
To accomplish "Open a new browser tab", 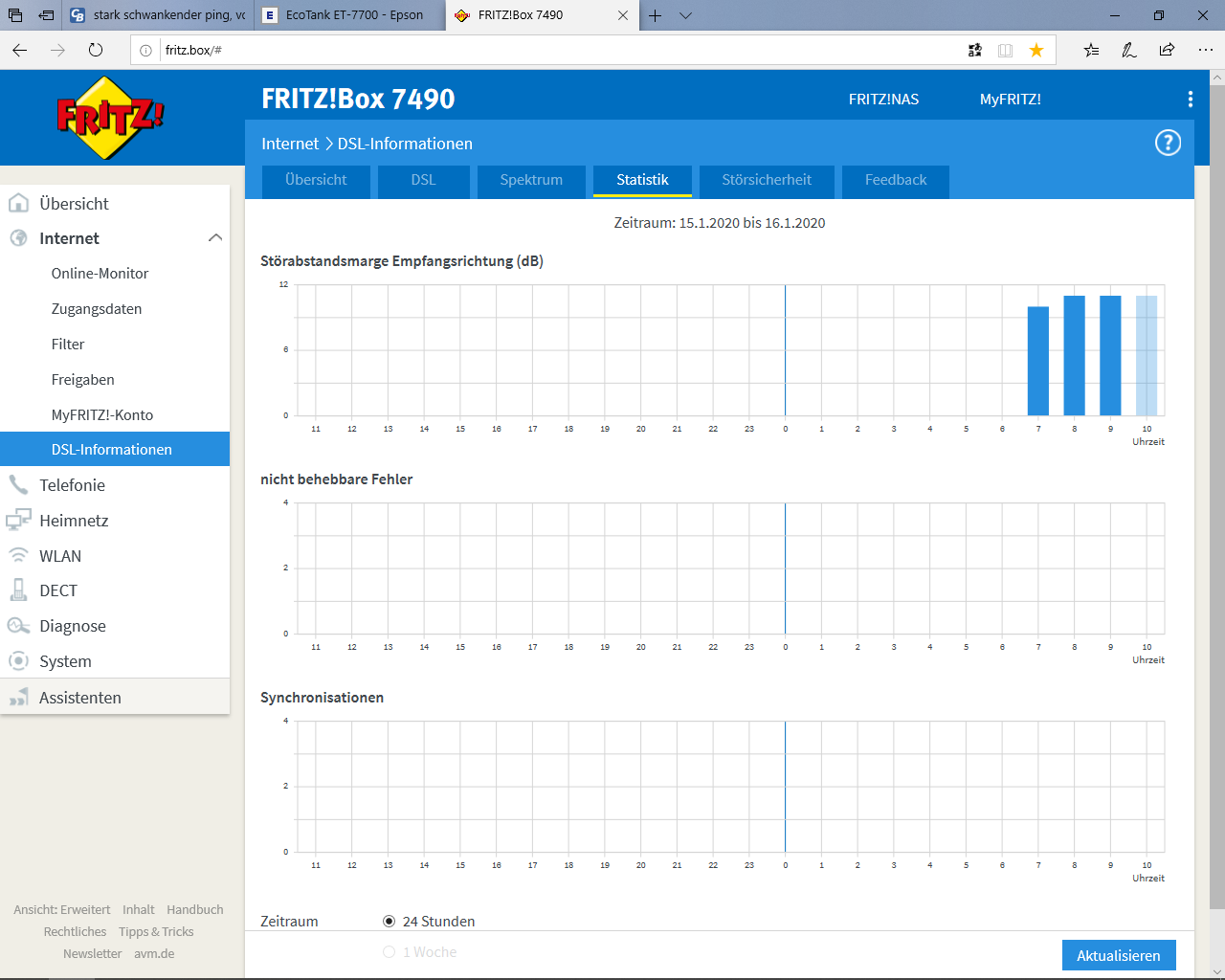I will [x=656, y=15].
